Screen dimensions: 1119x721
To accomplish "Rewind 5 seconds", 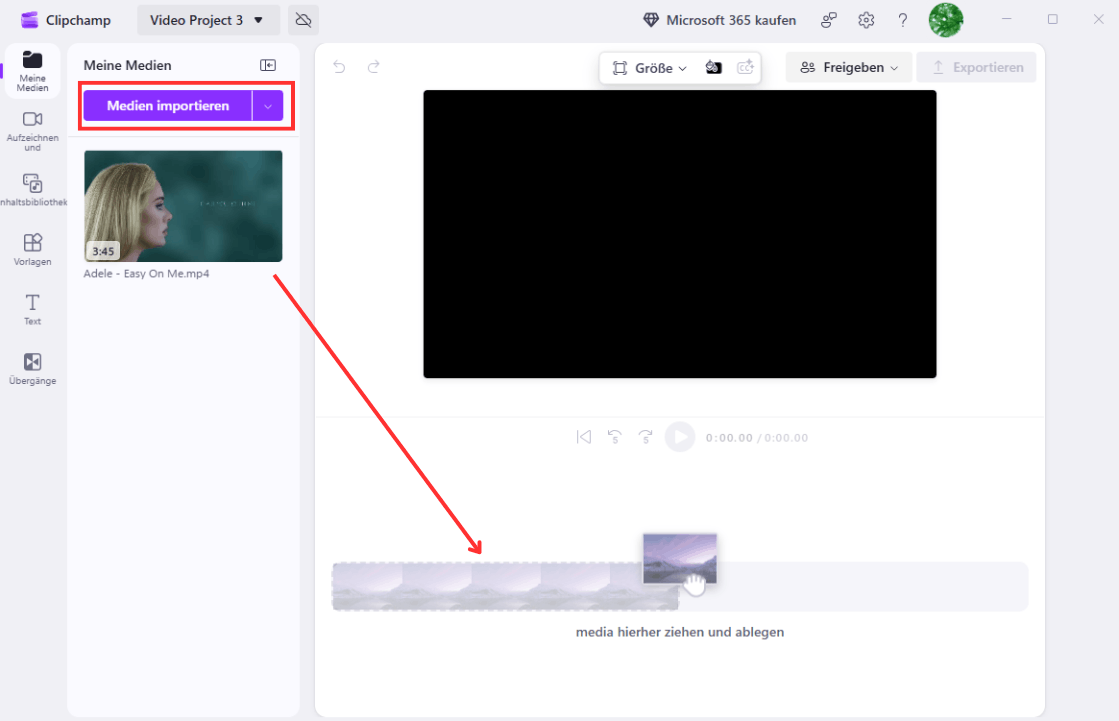I will click(614, 437).
